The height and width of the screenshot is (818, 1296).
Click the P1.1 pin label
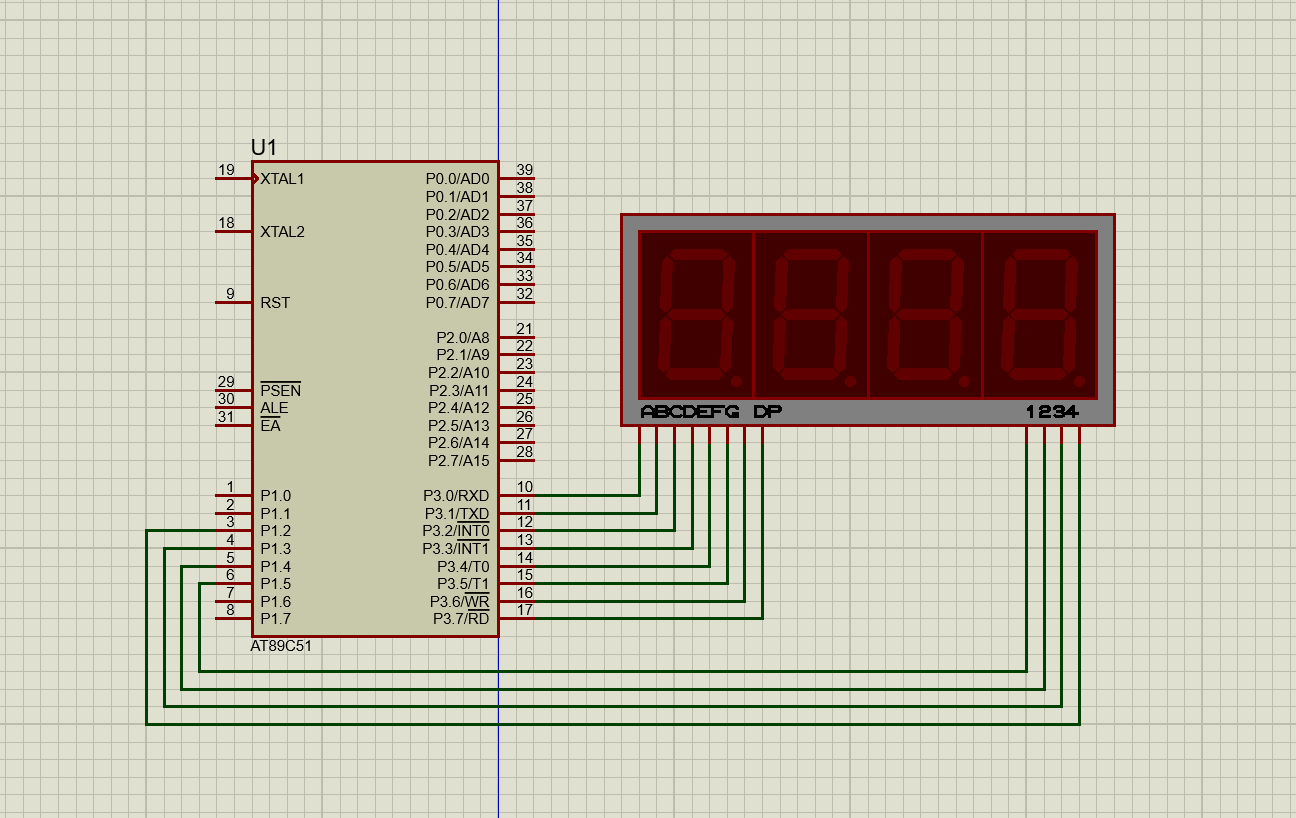[276, 513]
